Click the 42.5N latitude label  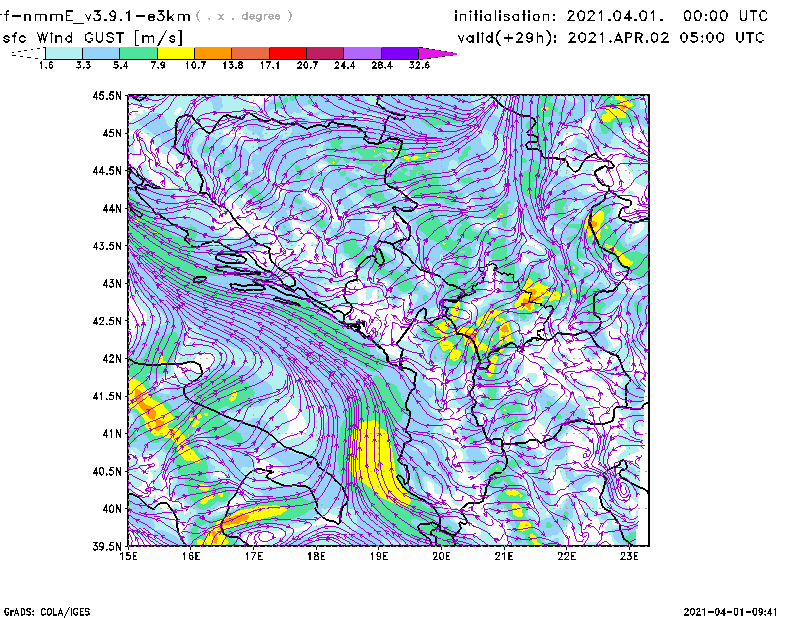[x=107, y=321]
